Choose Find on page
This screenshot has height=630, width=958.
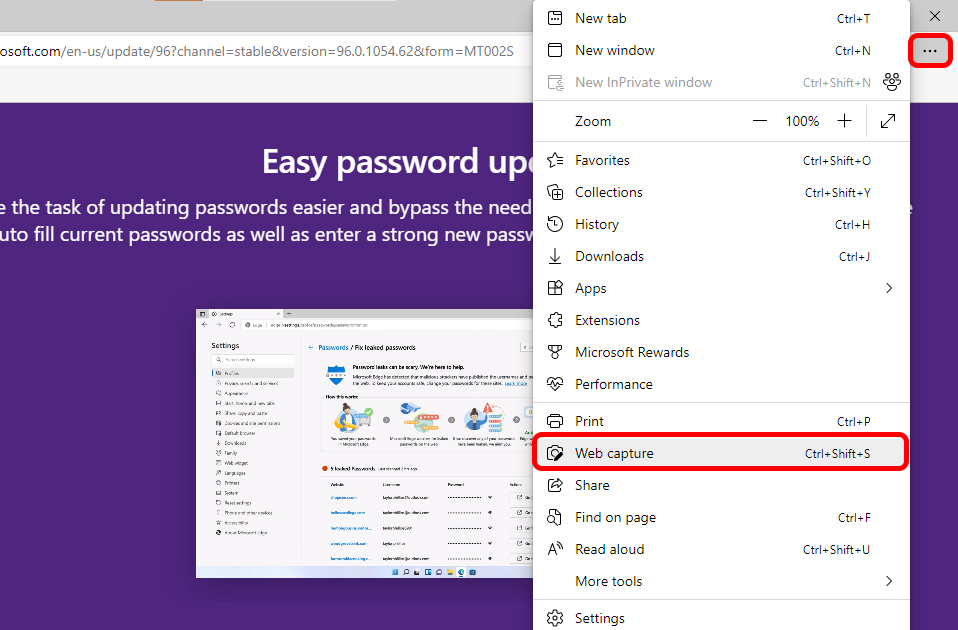pos(721,518)
